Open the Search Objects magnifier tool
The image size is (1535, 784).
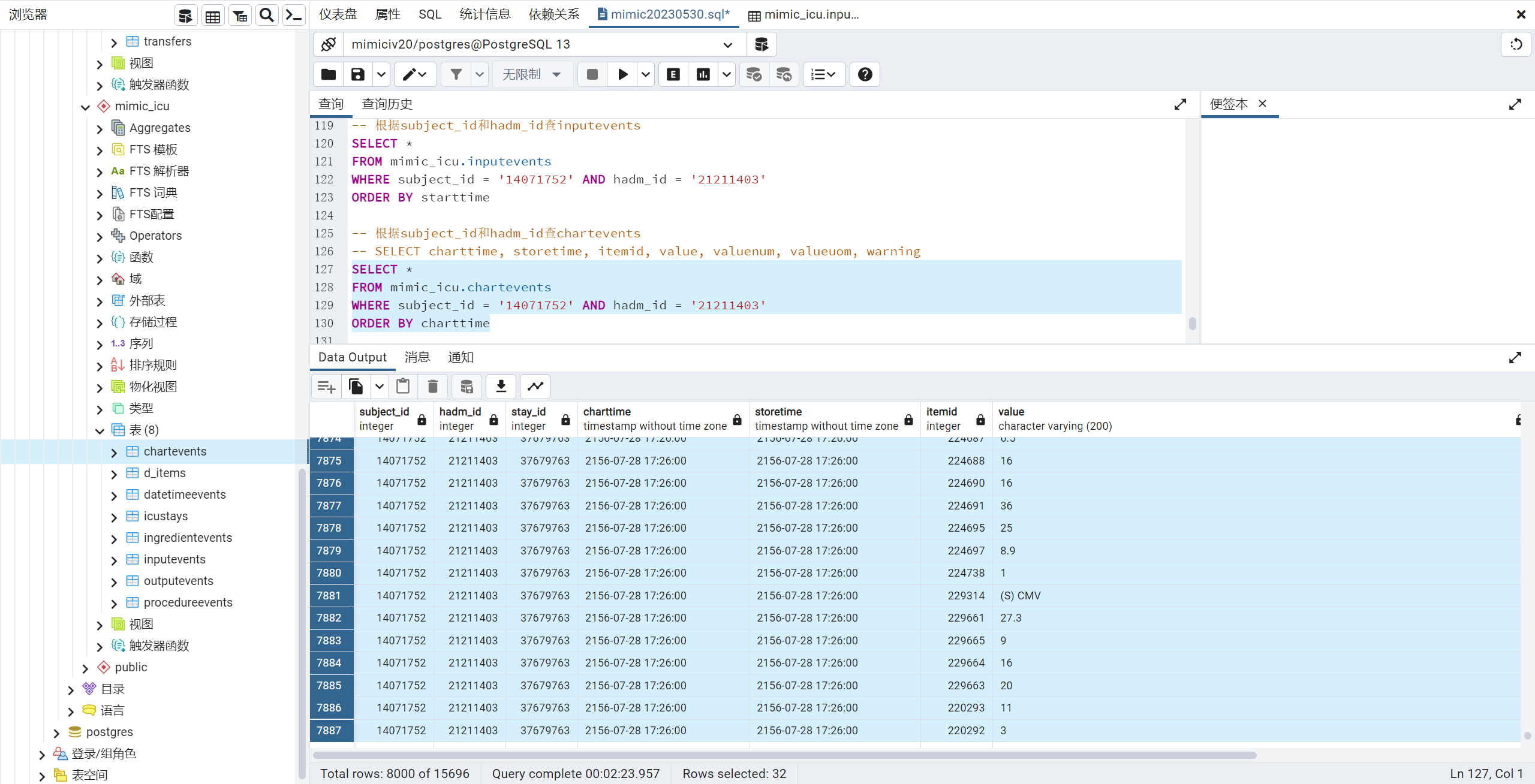267,15
